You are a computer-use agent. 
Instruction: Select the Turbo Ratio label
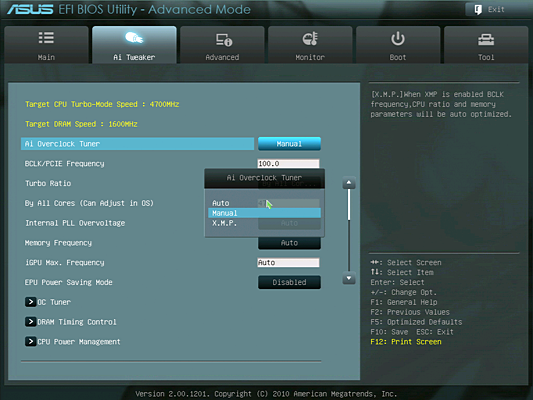[x=48, y=183]
